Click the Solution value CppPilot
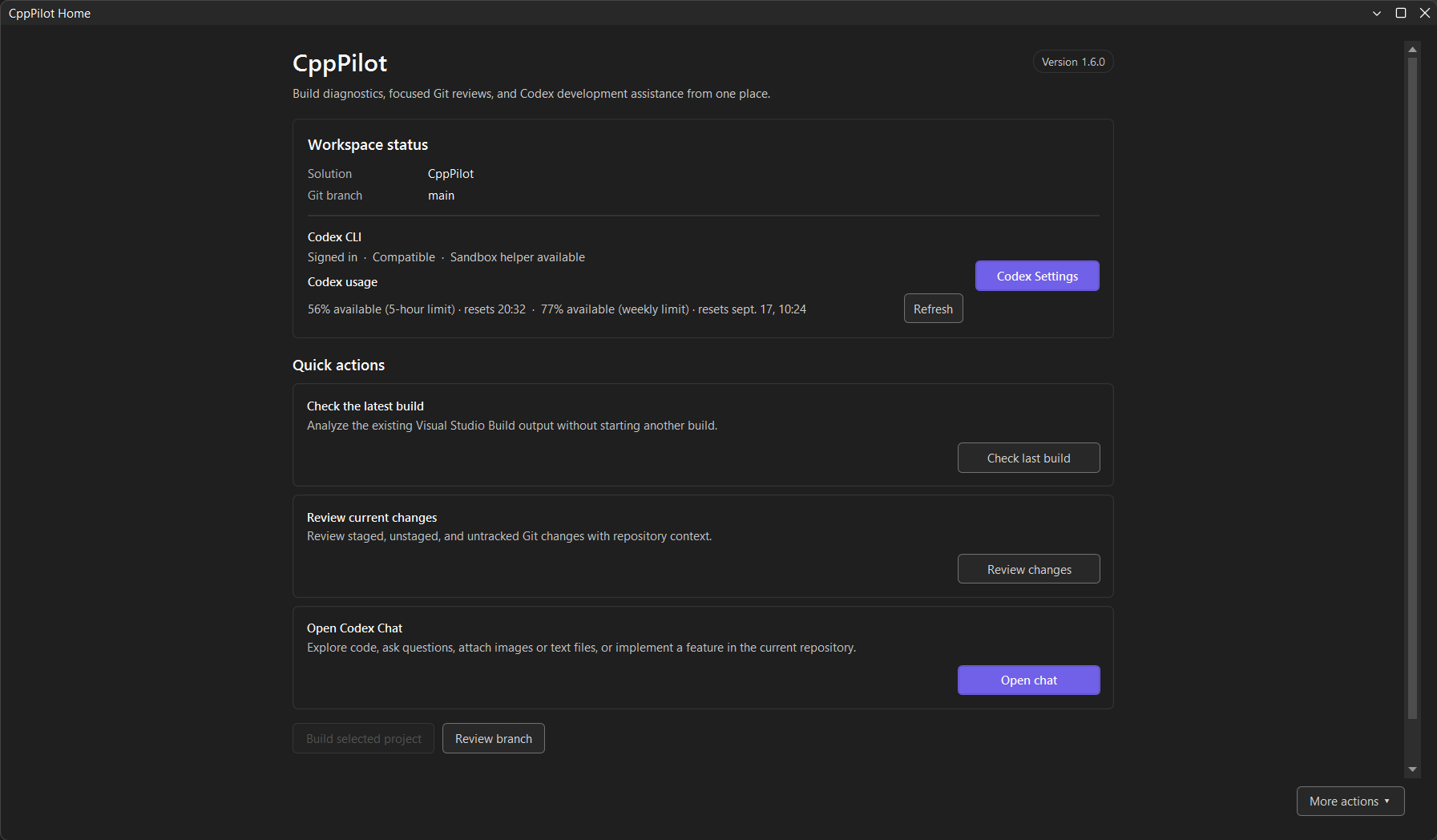Viewport: 1437px width, 840px height. tap(450, 174)
